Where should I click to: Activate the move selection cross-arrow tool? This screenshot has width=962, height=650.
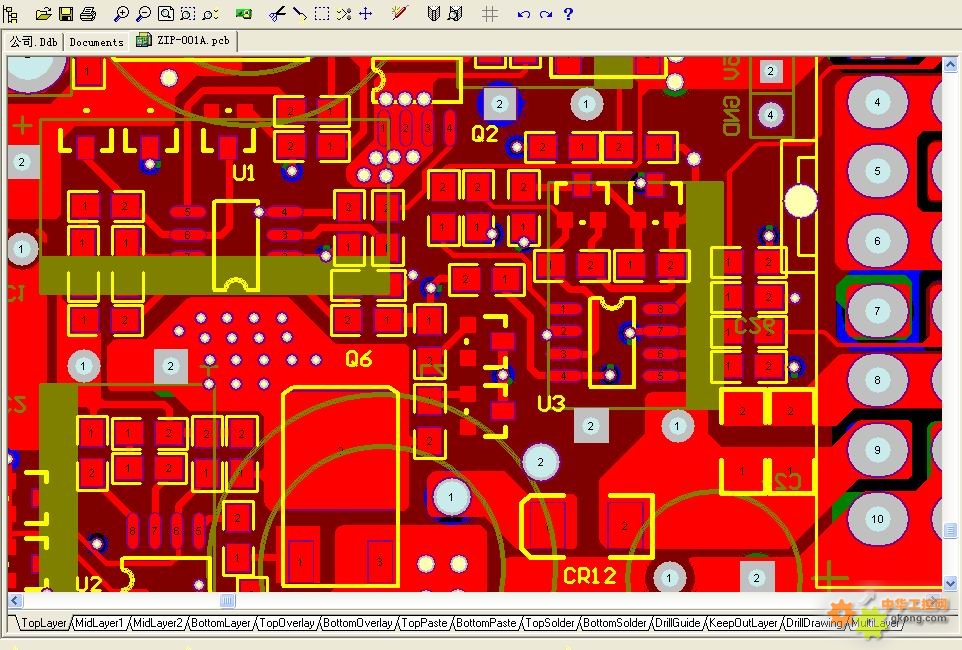pyautogui.click(x=366, y=14)
